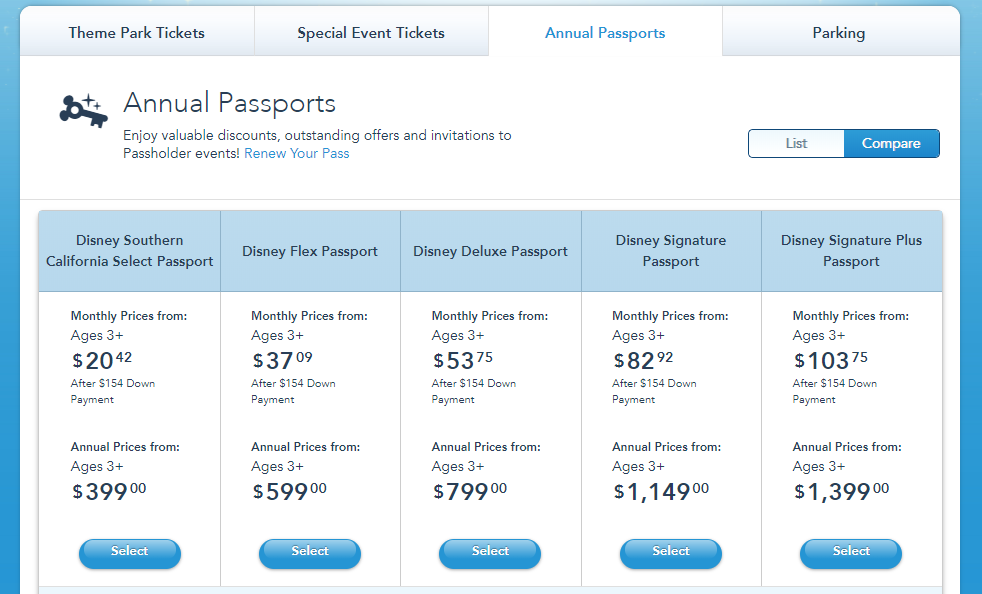Click the Renew Your Pass link
This screenshot has height=594, width=982.
297,154
